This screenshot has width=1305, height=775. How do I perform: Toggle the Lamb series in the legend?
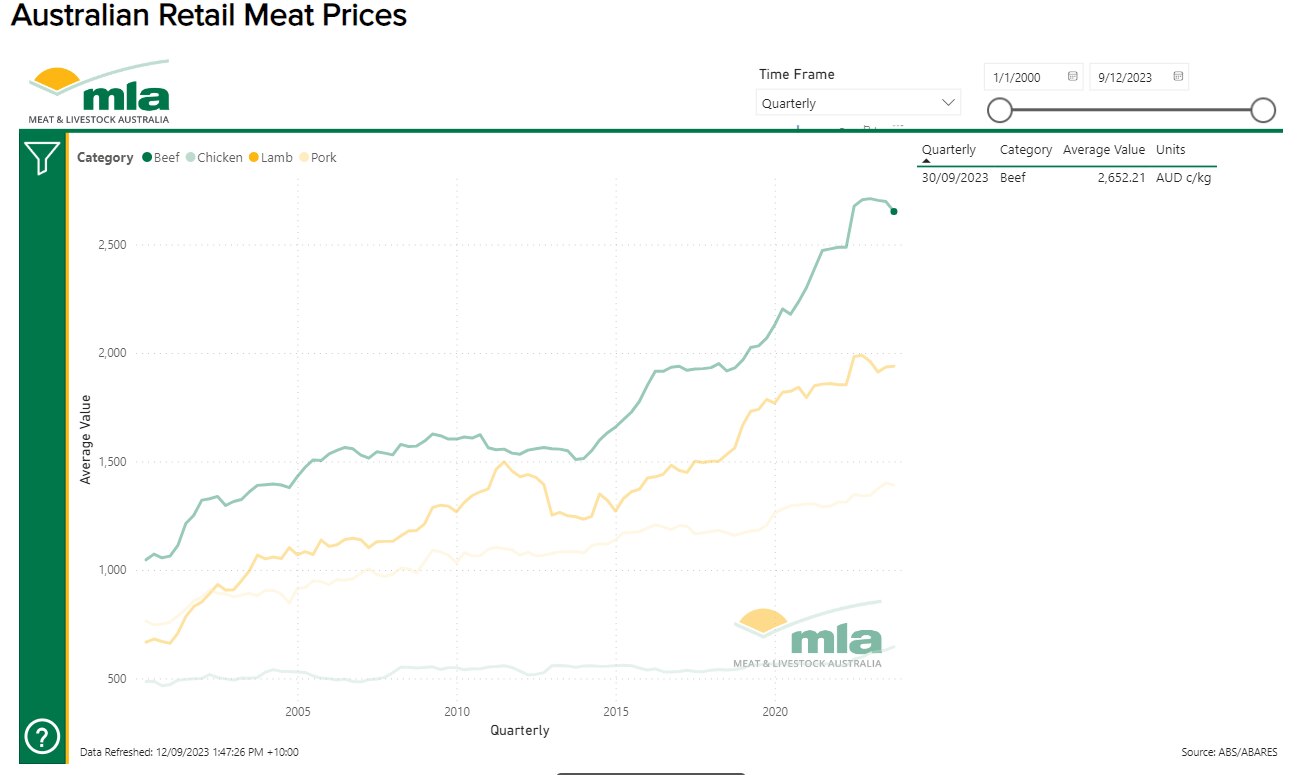coord(269,157)
